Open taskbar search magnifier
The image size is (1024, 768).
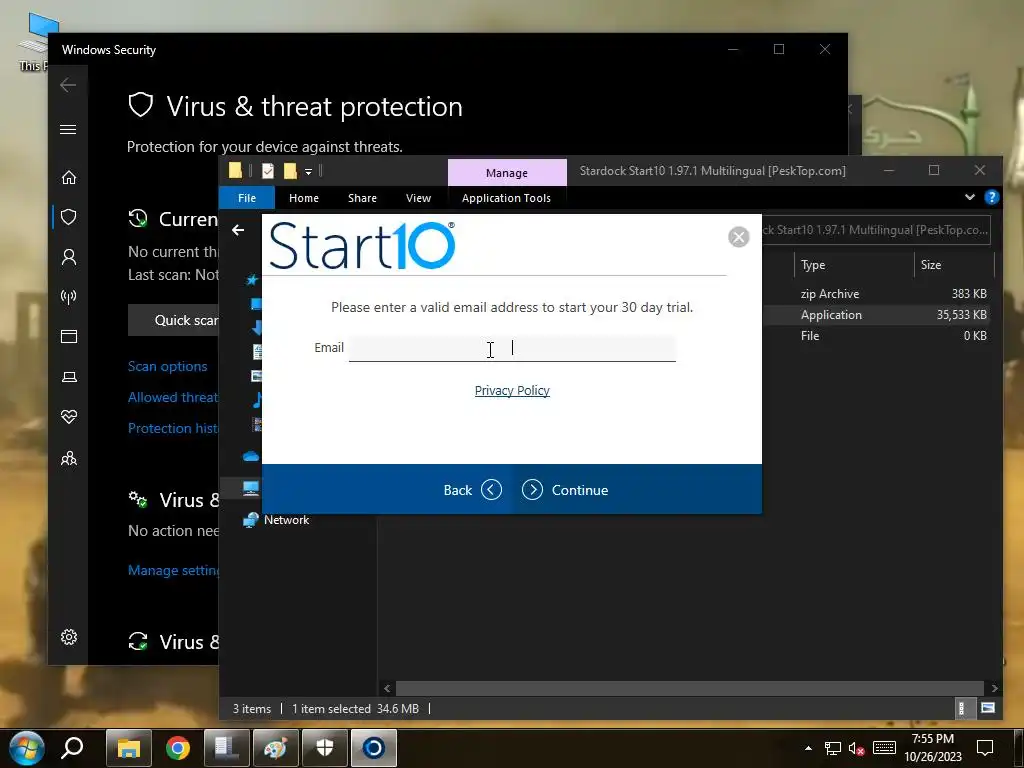click(72, 748)
